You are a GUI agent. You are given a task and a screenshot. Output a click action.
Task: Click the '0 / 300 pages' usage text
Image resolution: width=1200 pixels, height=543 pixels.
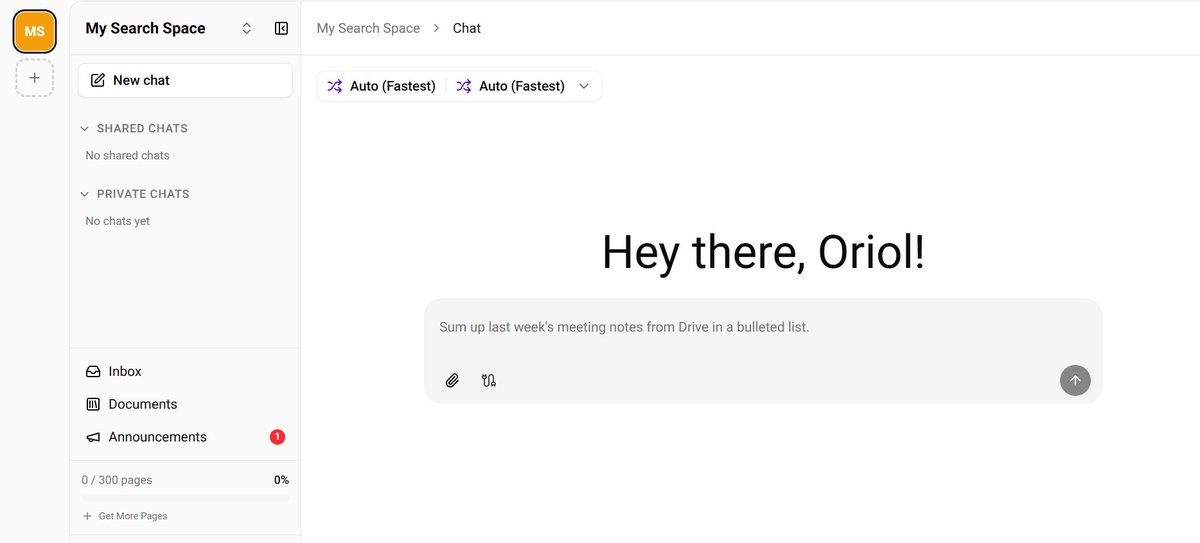coord(117,480)
